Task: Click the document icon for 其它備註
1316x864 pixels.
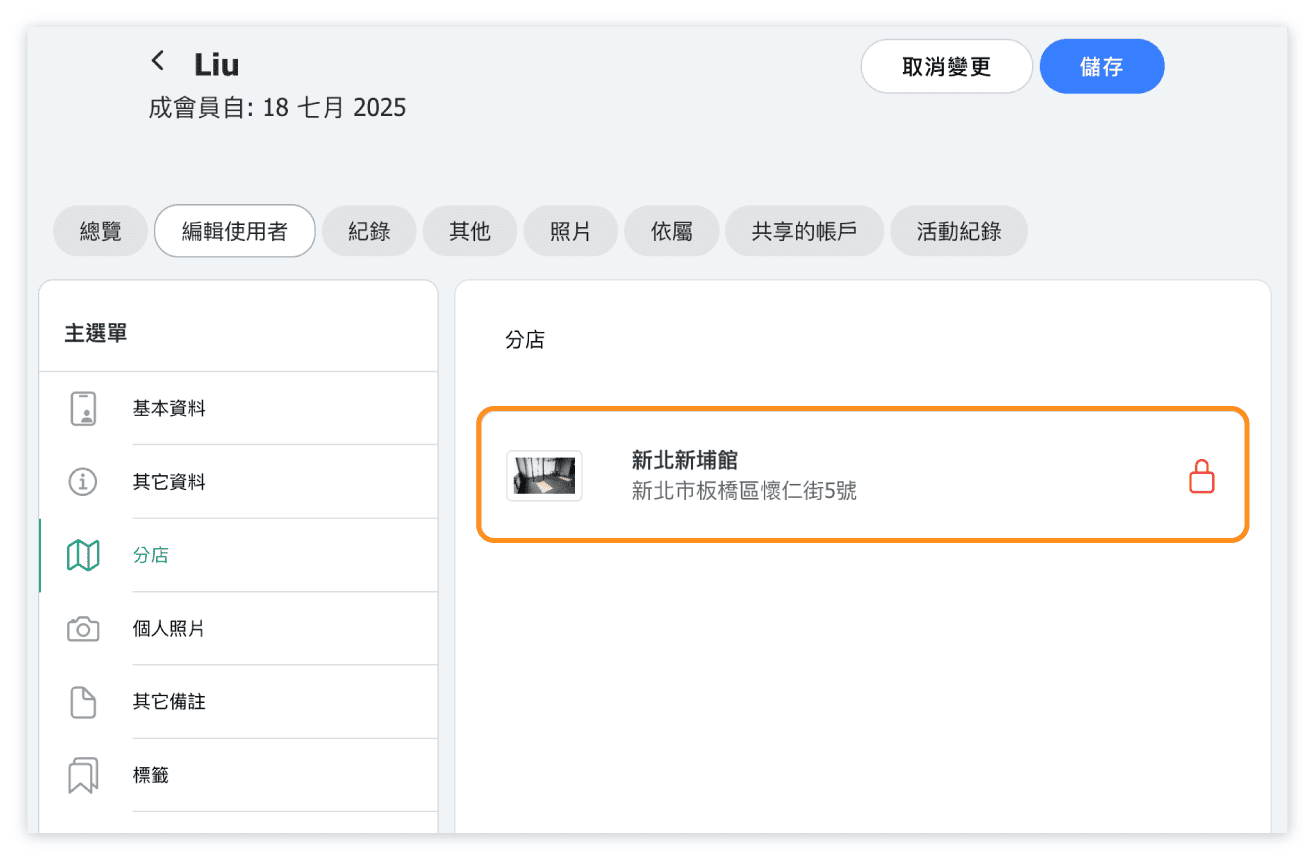Action: (83, 702)
